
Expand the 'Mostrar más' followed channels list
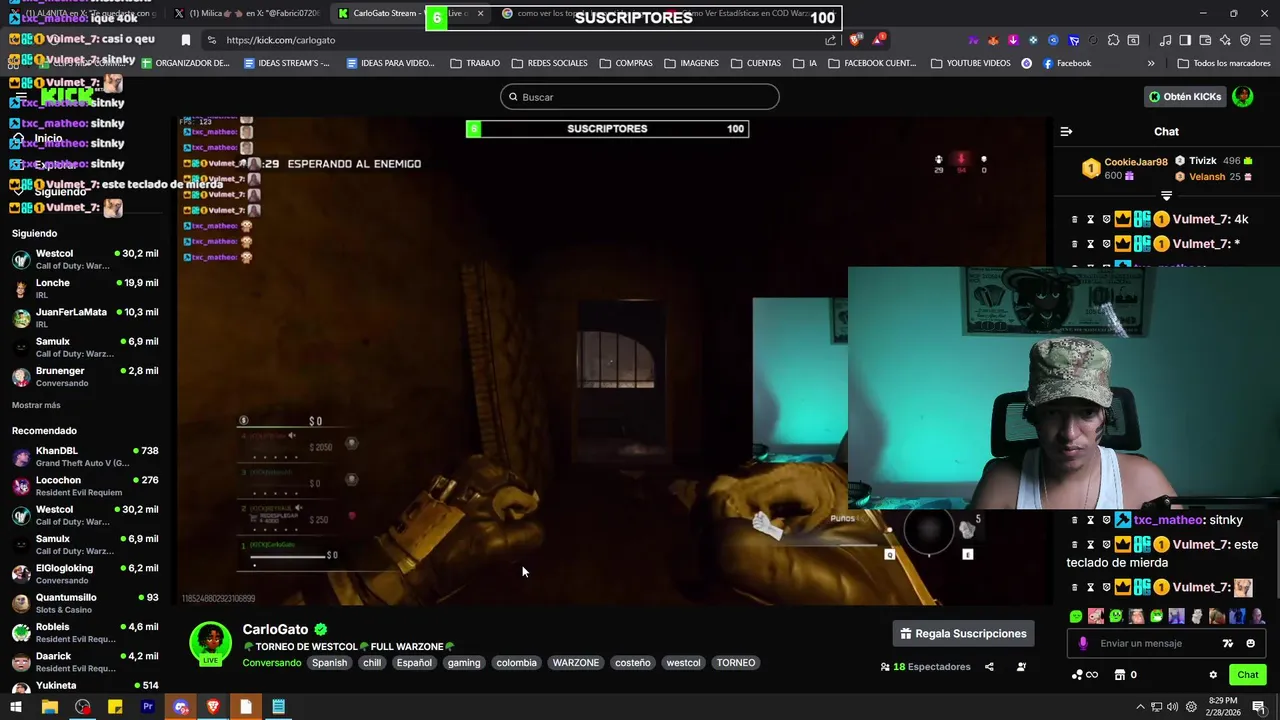pyautogui.click(x=36, y=405)
